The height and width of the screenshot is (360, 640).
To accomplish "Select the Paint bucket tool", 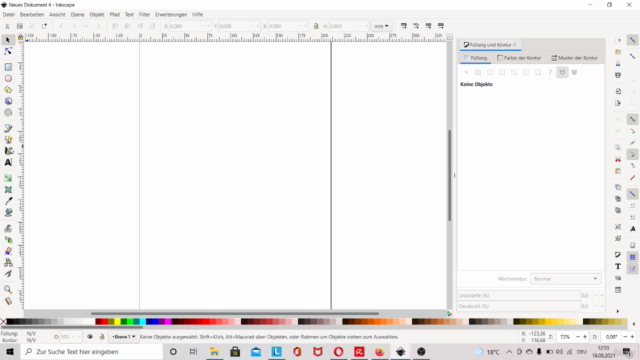I will pyautogui.click(x=8, y=213).
